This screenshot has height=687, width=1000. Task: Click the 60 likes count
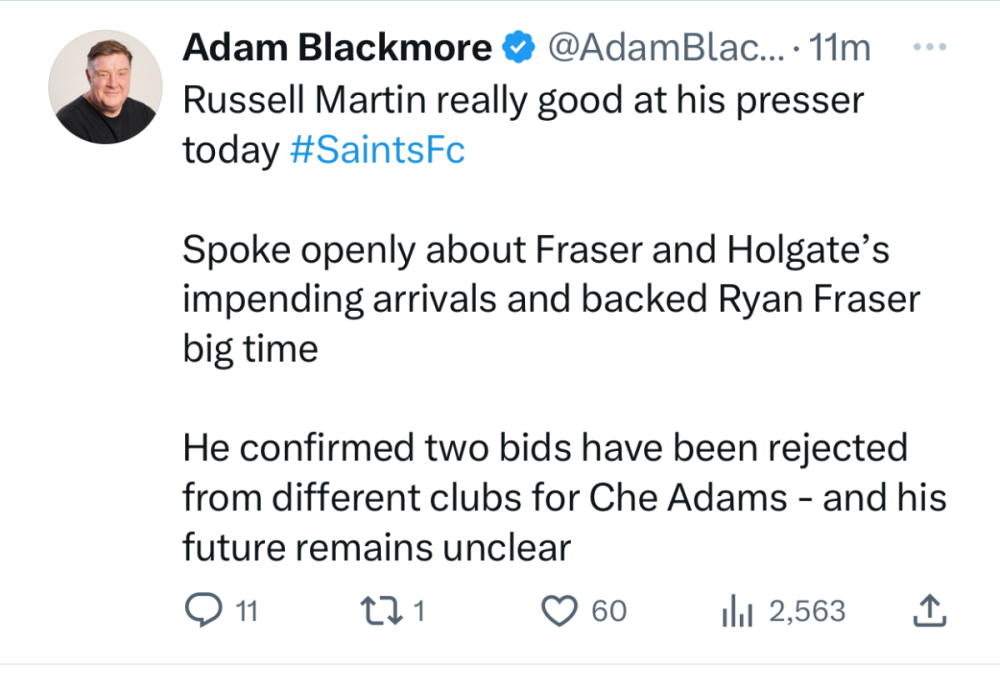(x=609, y=611)
